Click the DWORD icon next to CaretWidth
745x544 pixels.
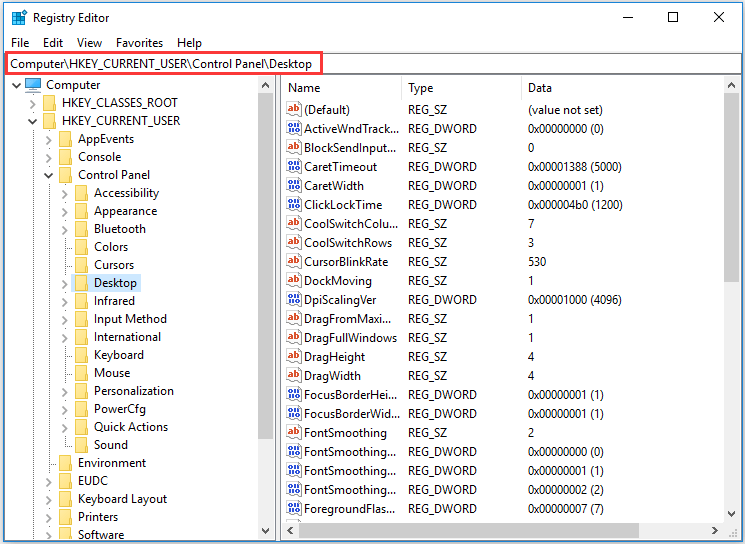click(294, 185)
